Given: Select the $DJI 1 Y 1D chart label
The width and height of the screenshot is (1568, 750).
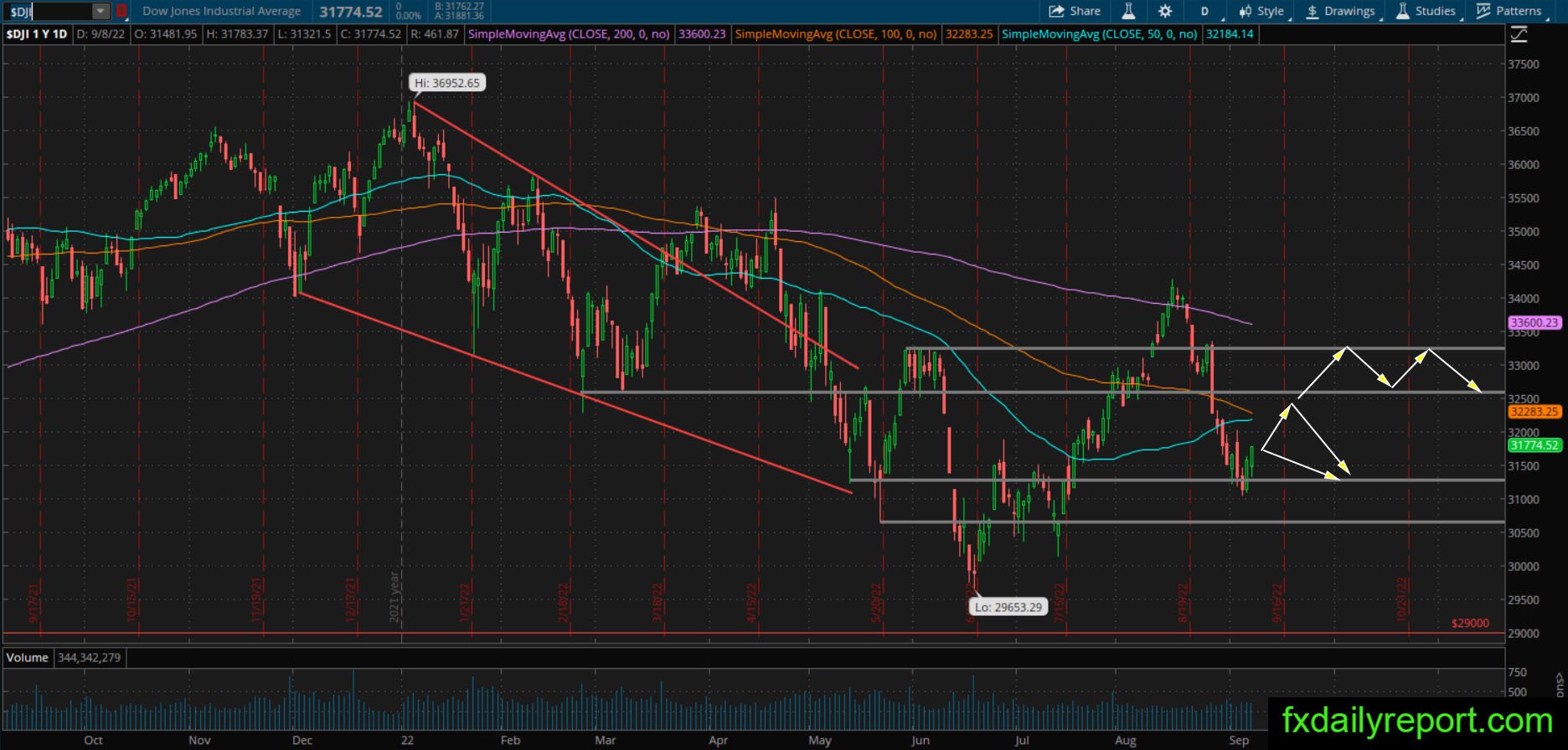Looking at the screenshot, I should click(x=37, y=34).
